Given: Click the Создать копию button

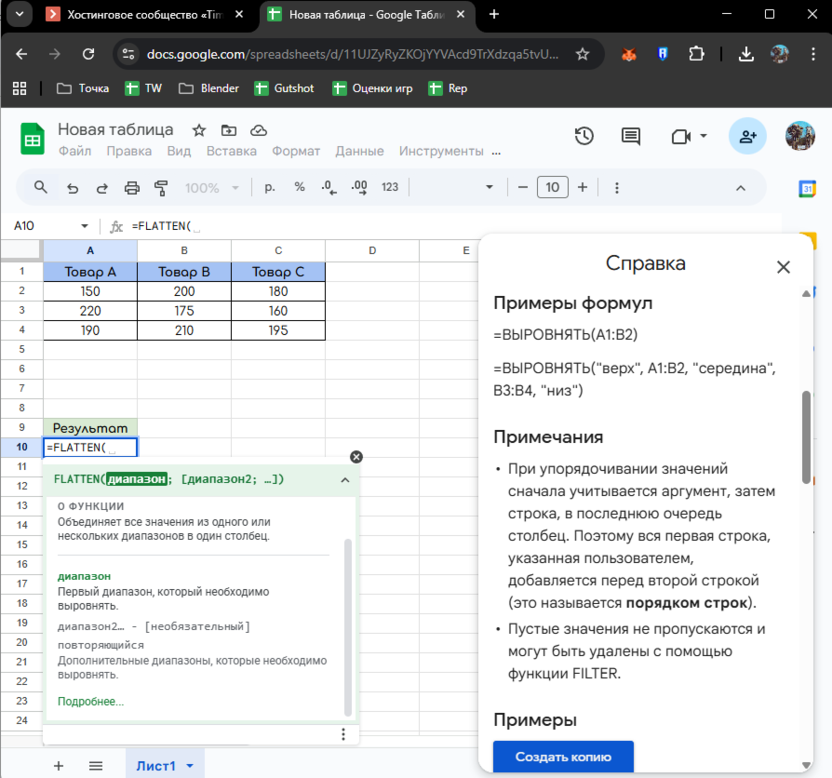Looking at the screenshot, I should point(563,758).
